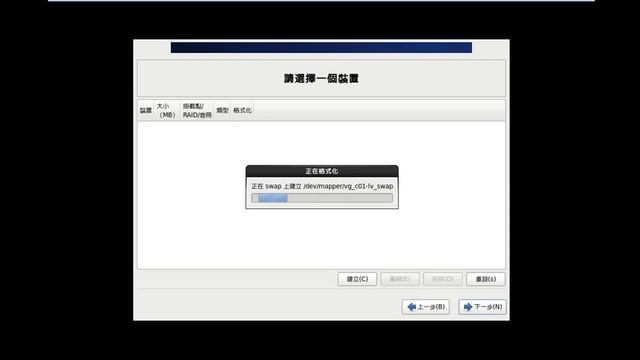Click the 裝置 column header

coord(146,111)
